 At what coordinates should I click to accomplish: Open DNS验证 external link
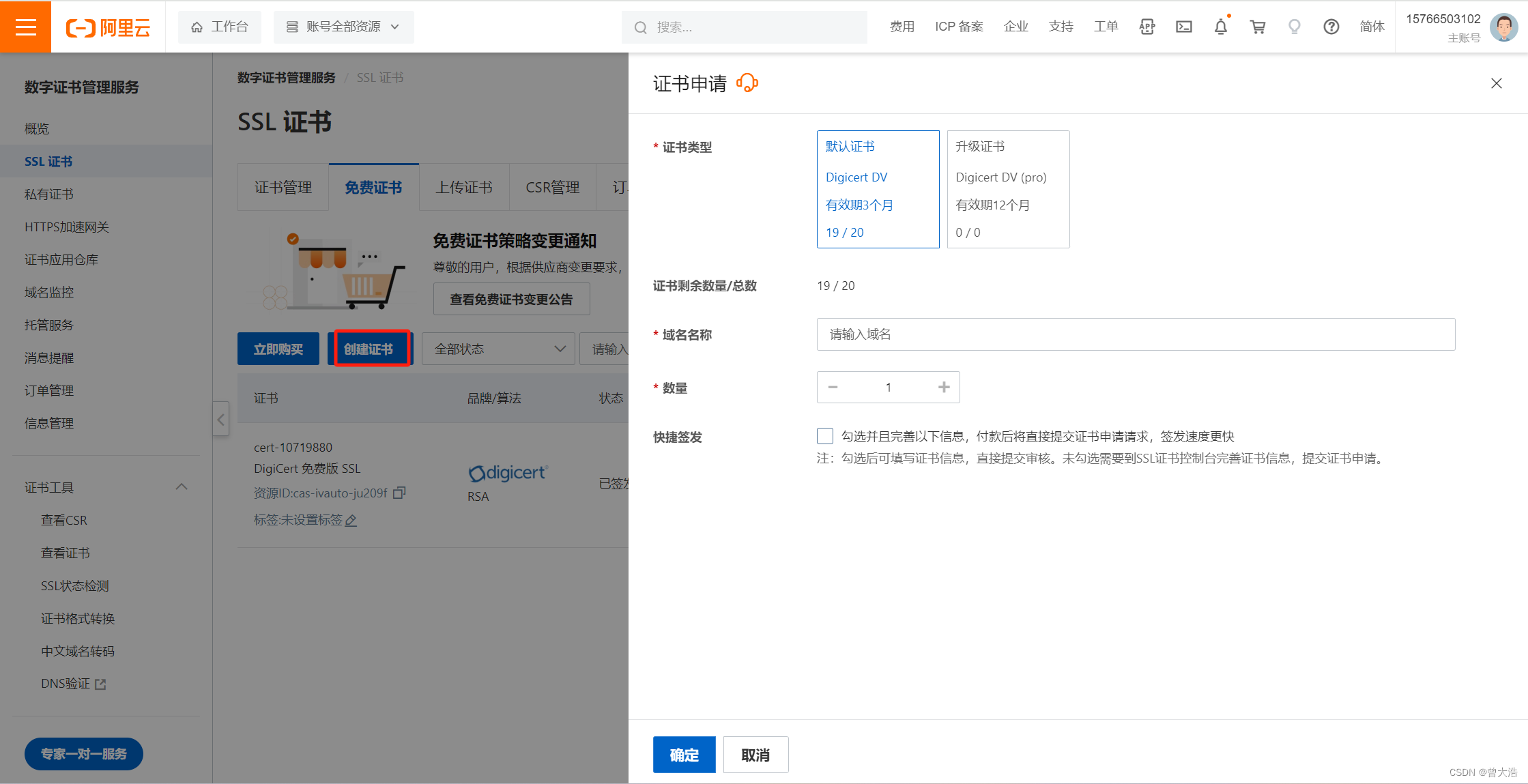coord(74,684)
